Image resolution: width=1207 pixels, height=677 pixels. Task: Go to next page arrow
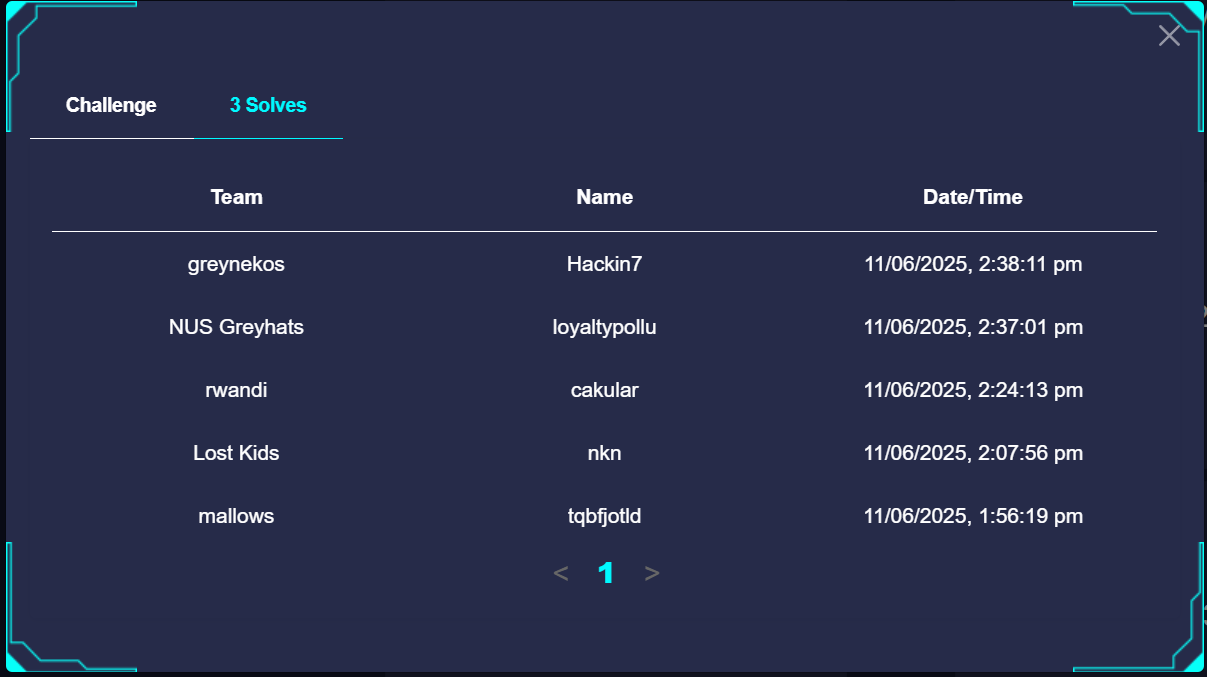tap(652, 573)
